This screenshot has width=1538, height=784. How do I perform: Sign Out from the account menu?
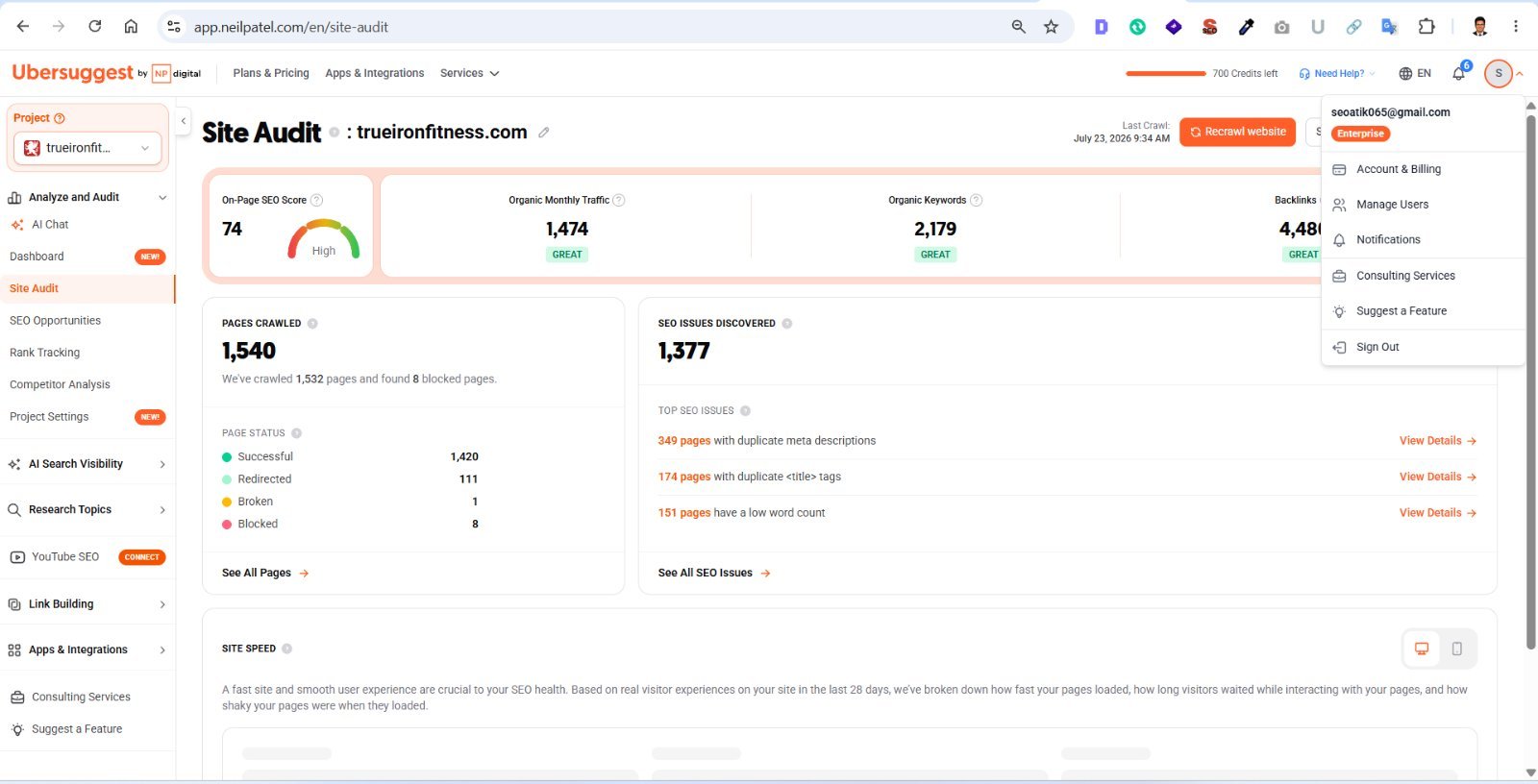1424,347
